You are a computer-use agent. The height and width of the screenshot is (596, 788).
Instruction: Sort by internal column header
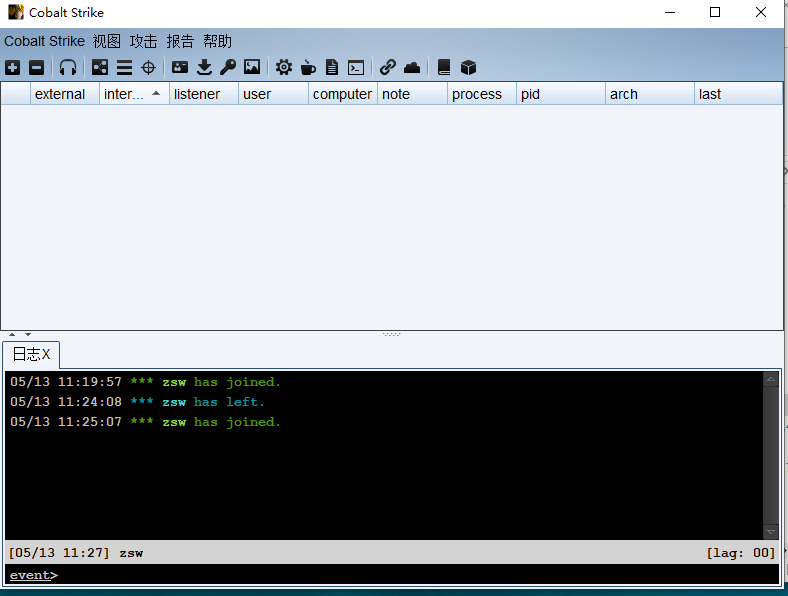click(134, 94)
